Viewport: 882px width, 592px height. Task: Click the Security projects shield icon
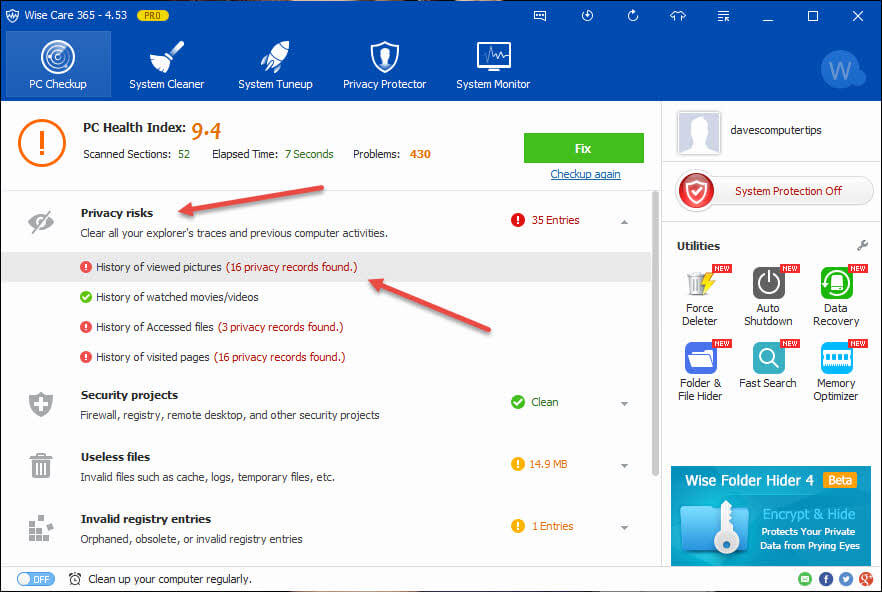pyautogui.click(x=41, y=404)
